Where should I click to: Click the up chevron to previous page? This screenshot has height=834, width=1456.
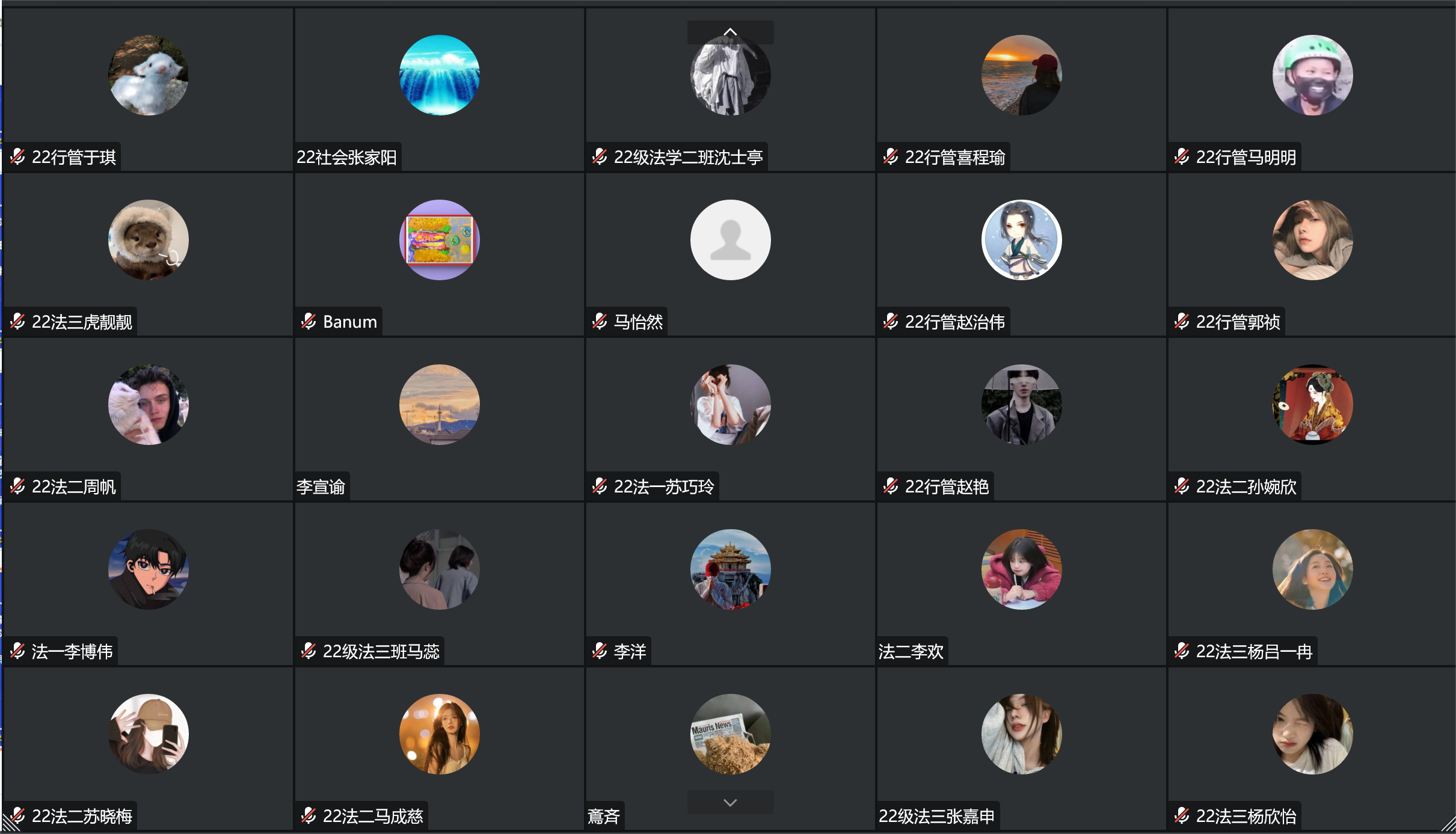click(x=730, y=32)
